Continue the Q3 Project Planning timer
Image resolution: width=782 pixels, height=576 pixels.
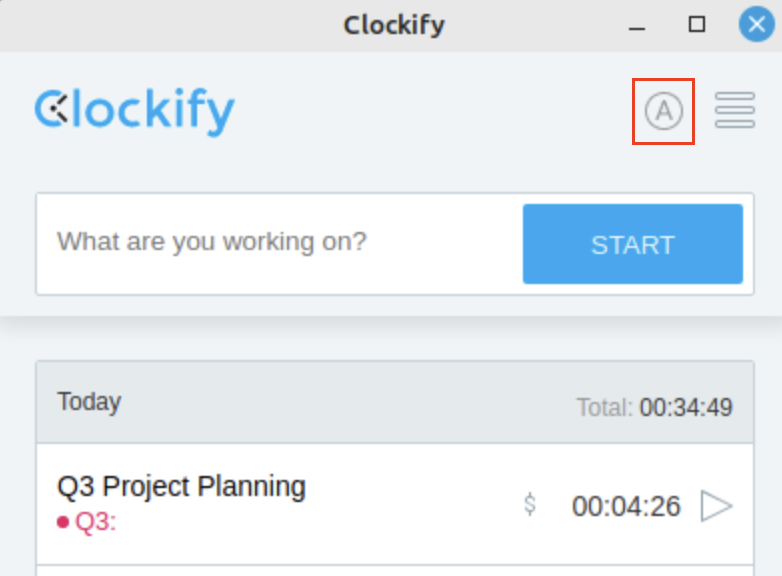[716, 506]
